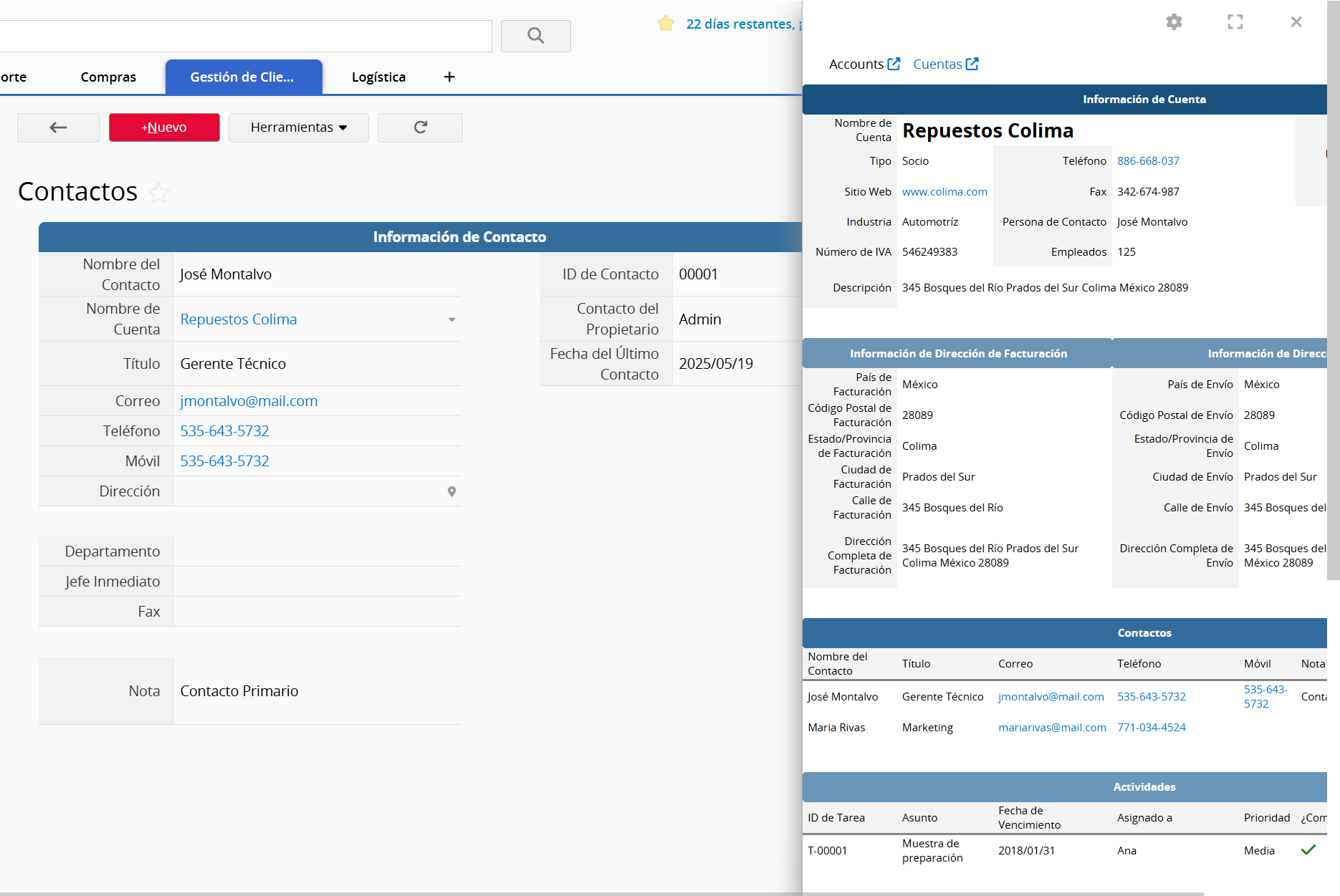The width and height of the screenshot is (1340, 896).
Task: Click the magnifying glass search button
Action: 535,36
